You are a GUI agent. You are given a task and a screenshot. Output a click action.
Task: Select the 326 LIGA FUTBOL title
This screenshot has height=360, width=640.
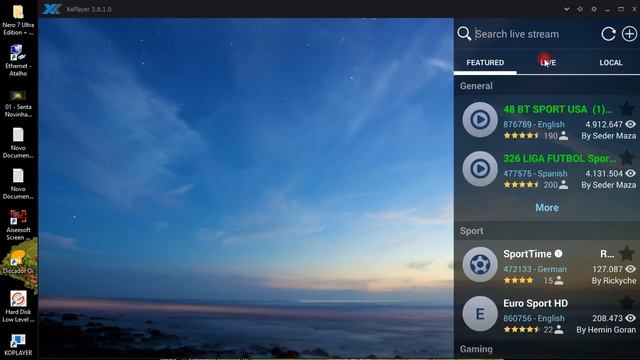pyautogui.click(x=560, y=158)
